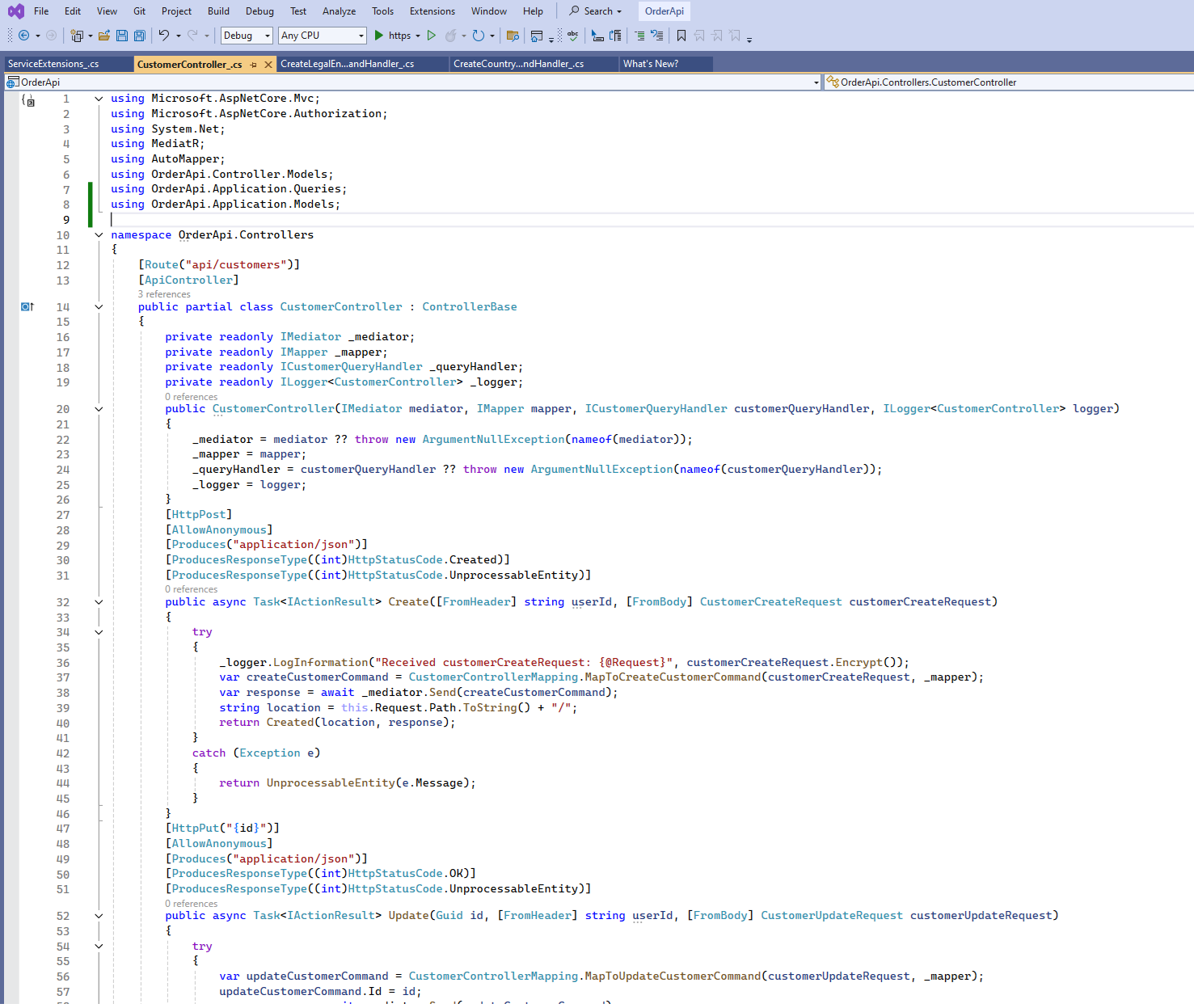
Task: Collapse the CustomerController class at line 14
Action: (x=99, y=307)
